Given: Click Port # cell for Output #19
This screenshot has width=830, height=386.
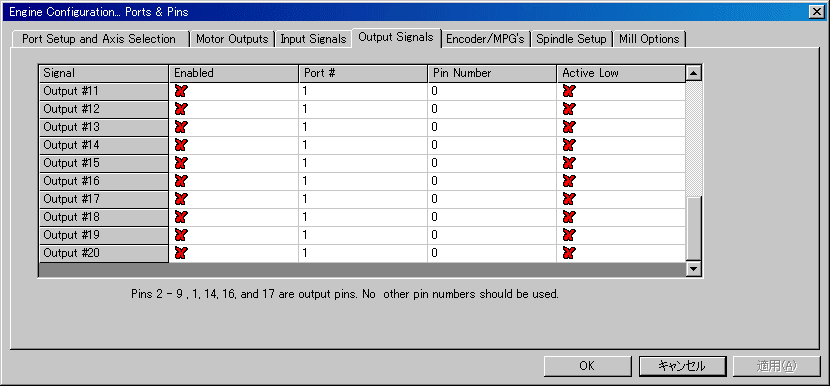Looking at the screenshot, I should pos(363,235).
